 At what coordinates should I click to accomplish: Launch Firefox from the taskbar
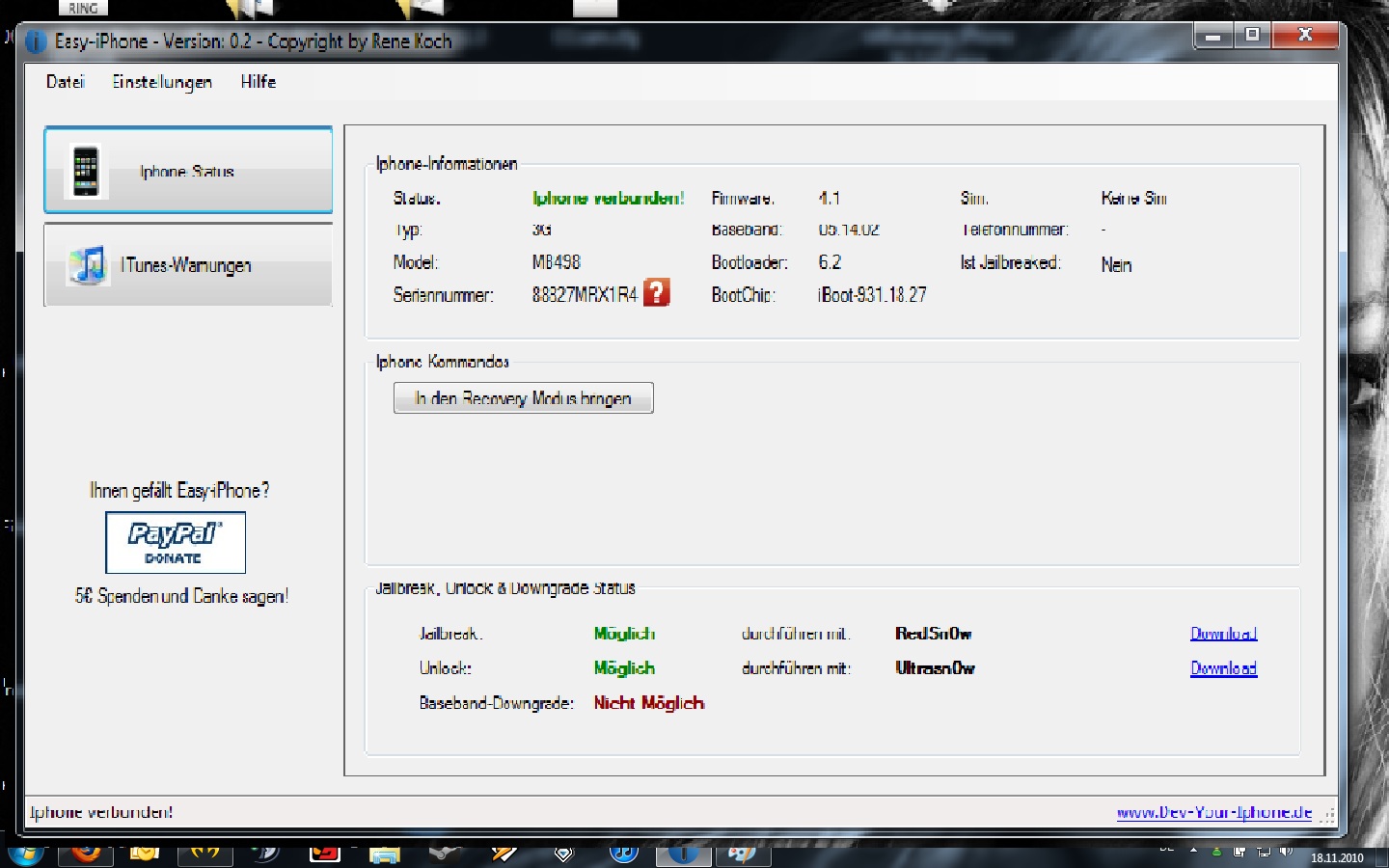(87, 854)
